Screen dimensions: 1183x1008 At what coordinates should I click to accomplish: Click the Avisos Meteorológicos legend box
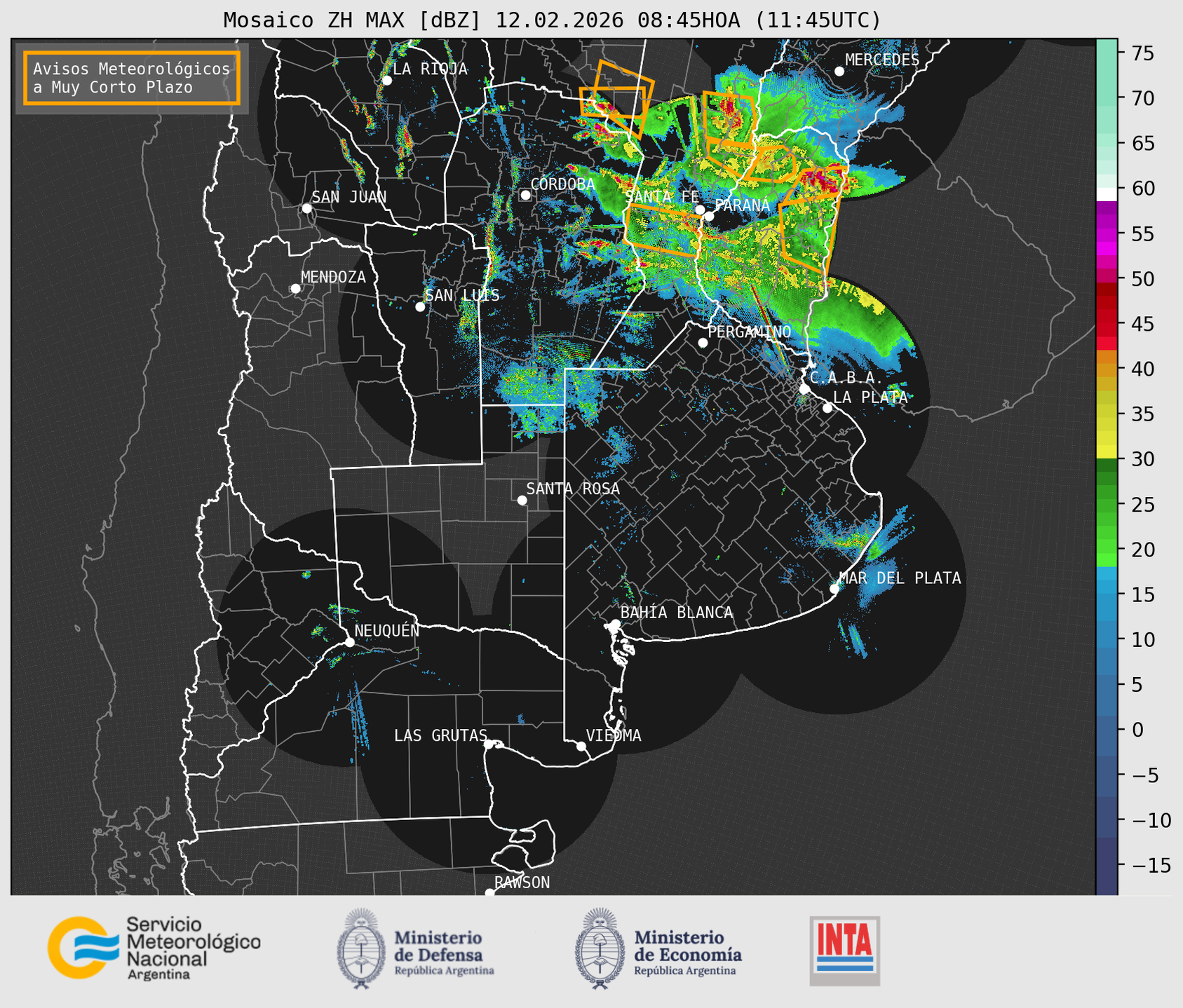132,78
